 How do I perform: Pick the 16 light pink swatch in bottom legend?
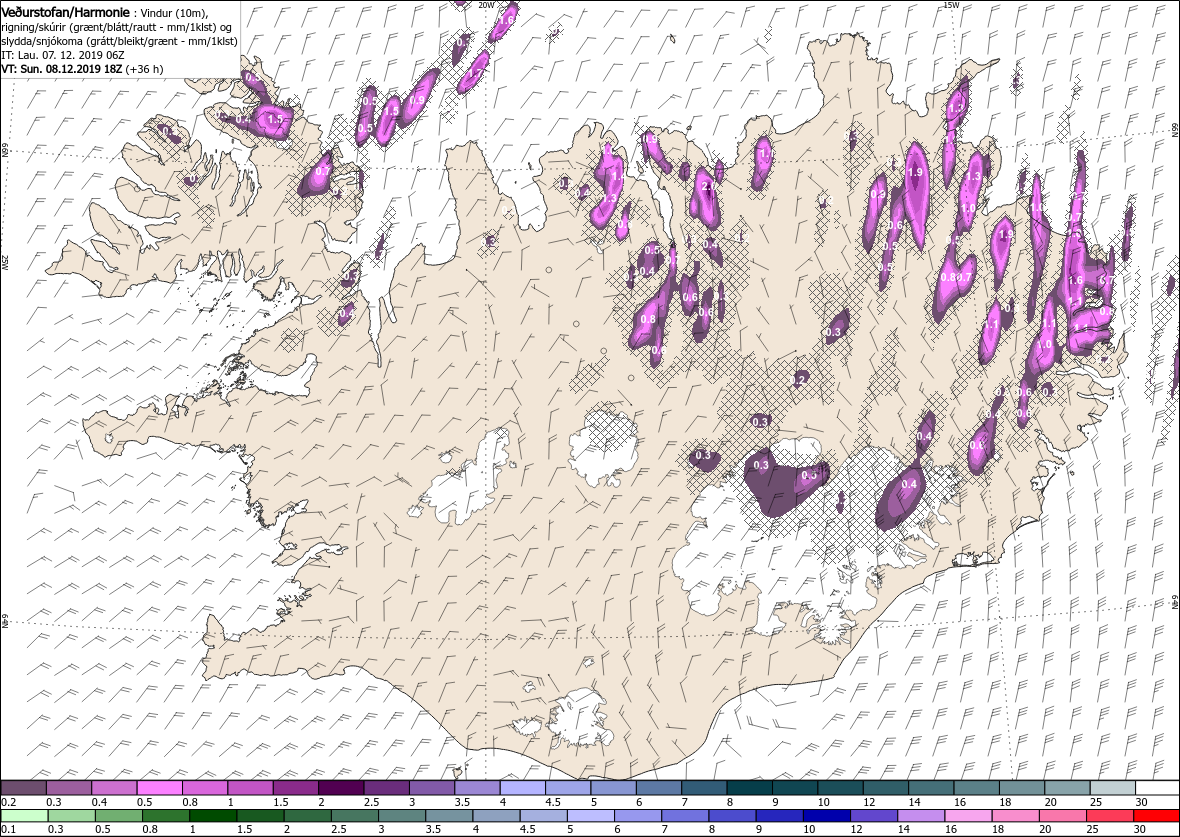coord(967,816)
